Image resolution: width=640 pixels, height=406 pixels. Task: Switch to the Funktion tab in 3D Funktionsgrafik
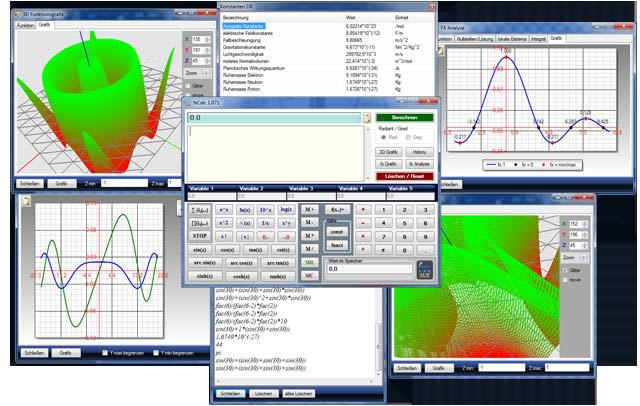pos(23,25)
